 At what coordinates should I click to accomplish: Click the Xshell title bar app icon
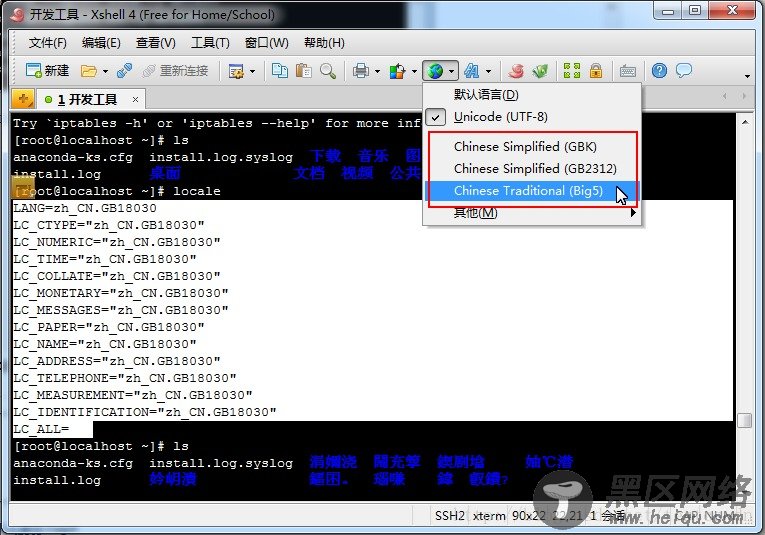pos(17,15)
